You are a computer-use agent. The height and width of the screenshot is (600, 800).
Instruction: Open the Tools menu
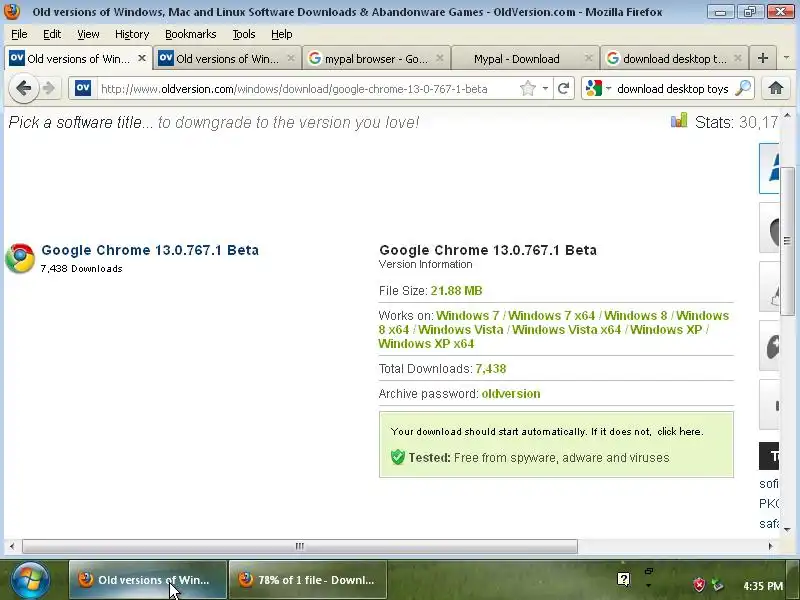pyautogui.click(x=244, y=34)
